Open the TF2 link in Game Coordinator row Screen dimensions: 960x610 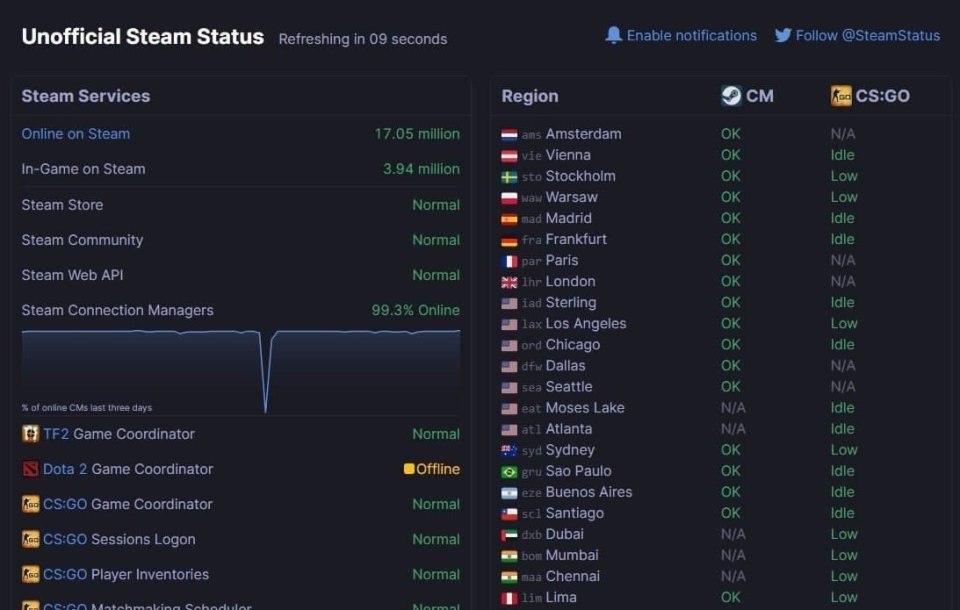click(56, 434)
